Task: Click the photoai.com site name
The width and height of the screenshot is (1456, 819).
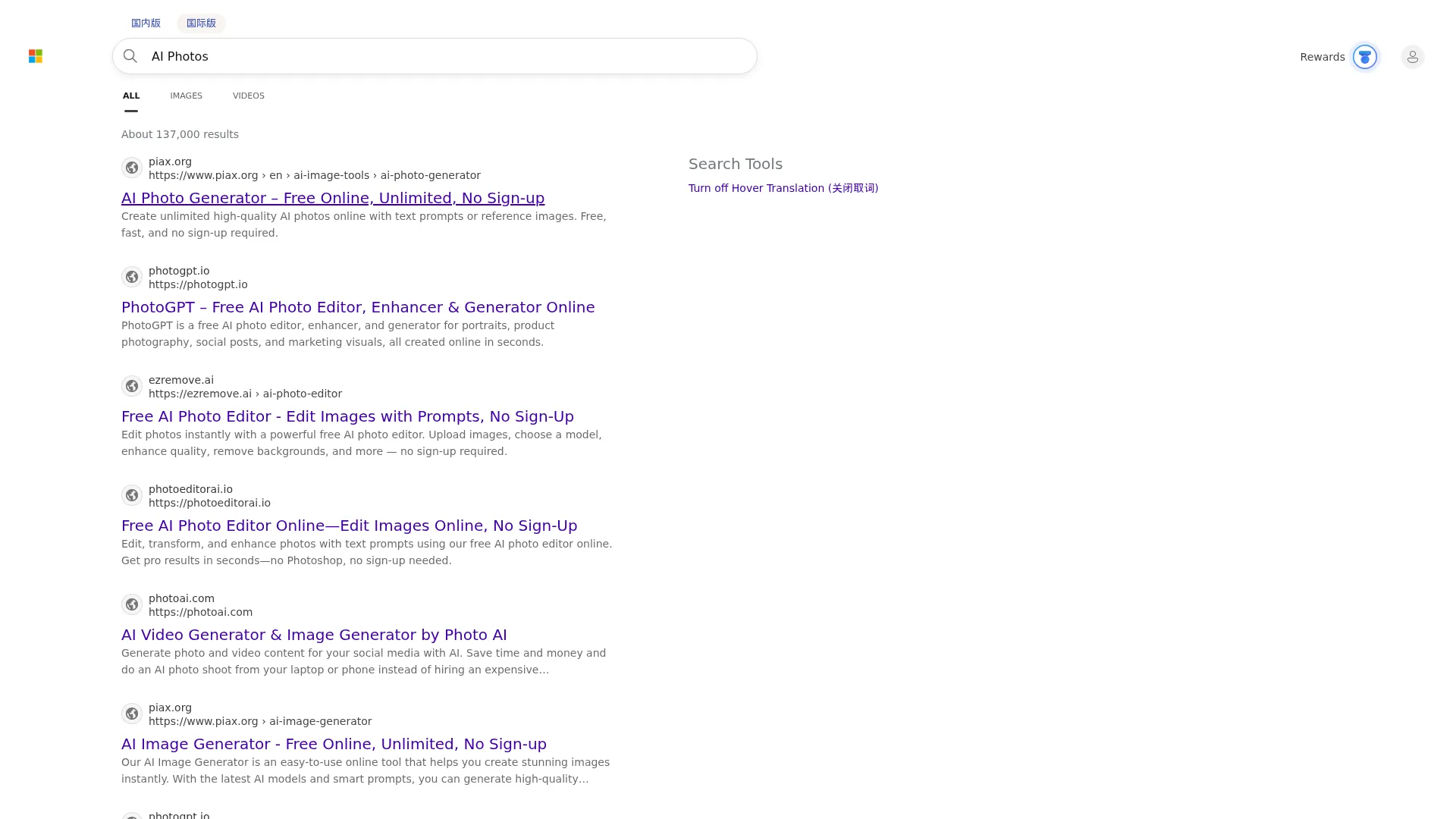Action: click(181, 598)
